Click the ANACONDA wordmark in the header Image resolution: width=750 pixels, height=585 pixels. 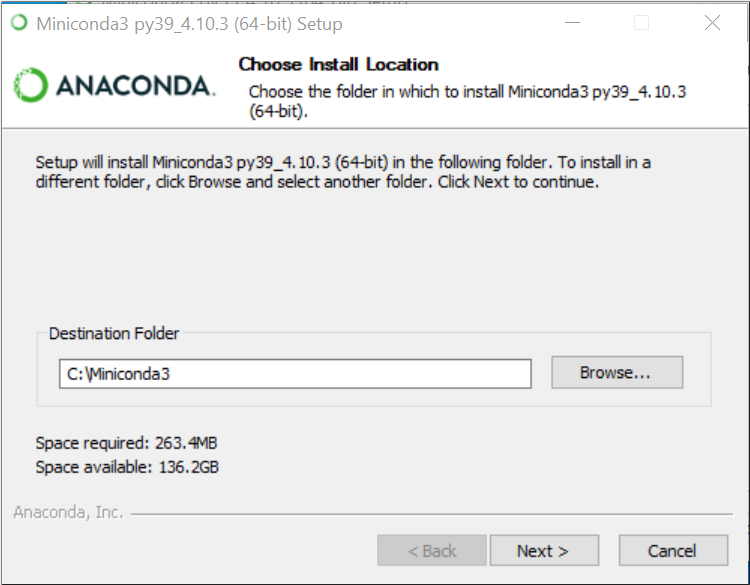point(136,86)
